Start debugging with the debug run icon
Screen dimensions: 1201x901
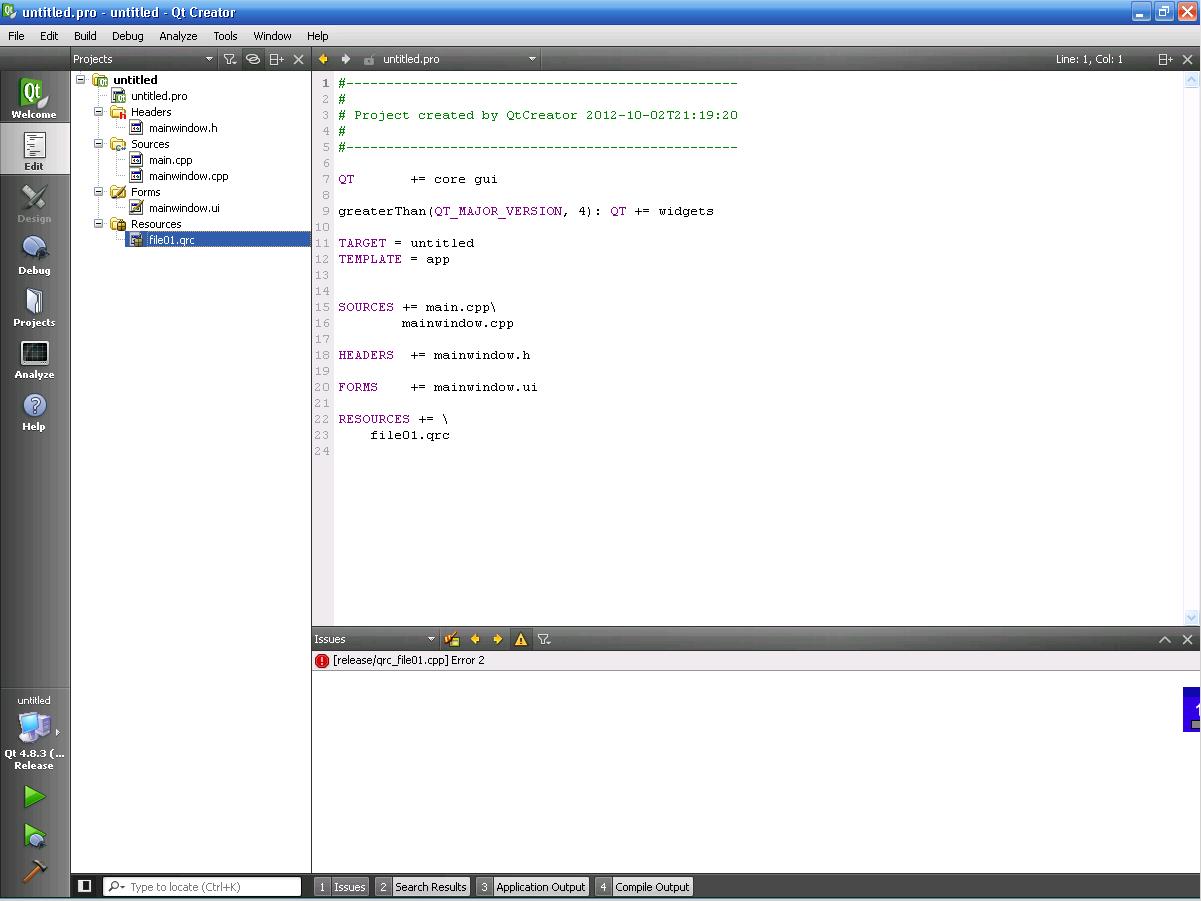coord(34,835)
